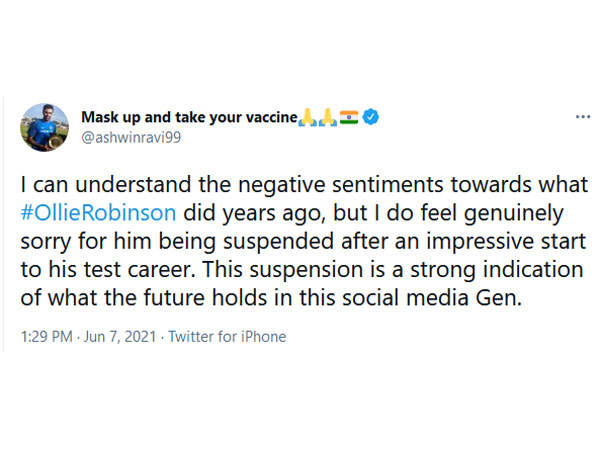Screen dimensions: 600x450
Task: Click the blue verified badge
Action: [x=371, y=118]
